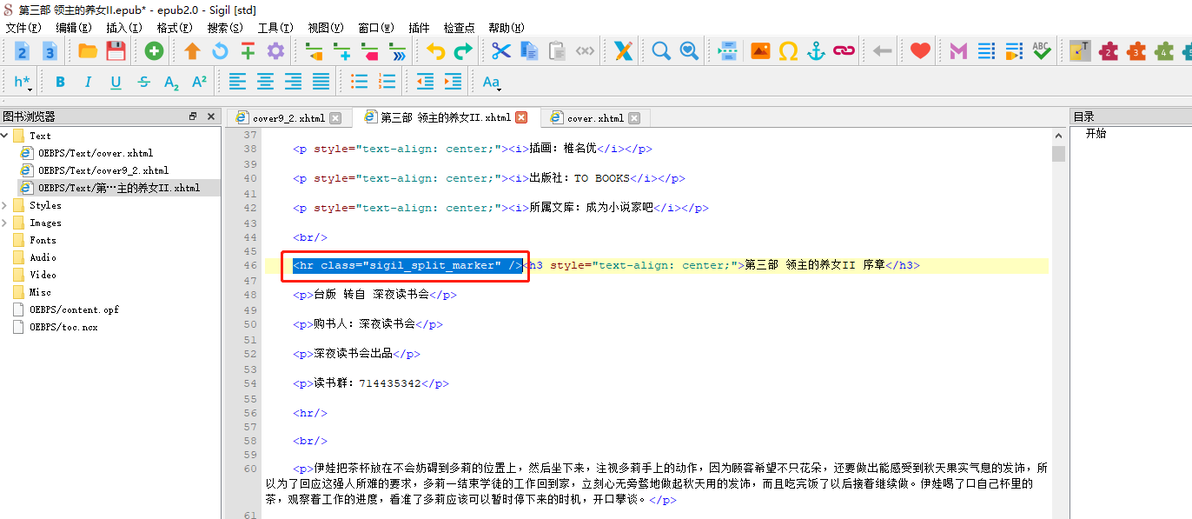Select the Fonts folder
The height and width of the screenshot is (519, 1192).
coord(43,240)
